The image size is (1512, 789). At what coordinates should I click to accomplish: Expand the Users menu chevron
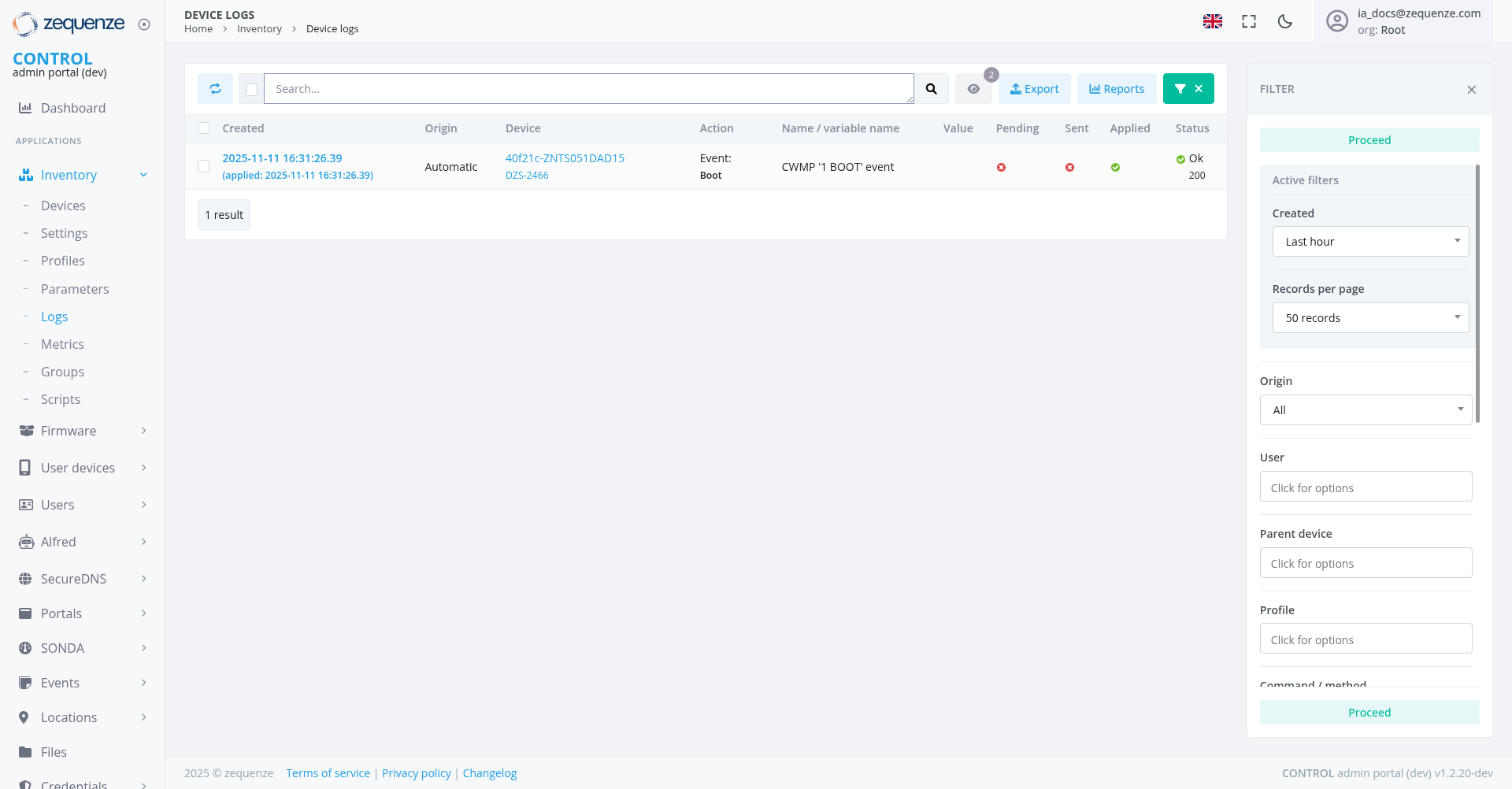(143, 505)
